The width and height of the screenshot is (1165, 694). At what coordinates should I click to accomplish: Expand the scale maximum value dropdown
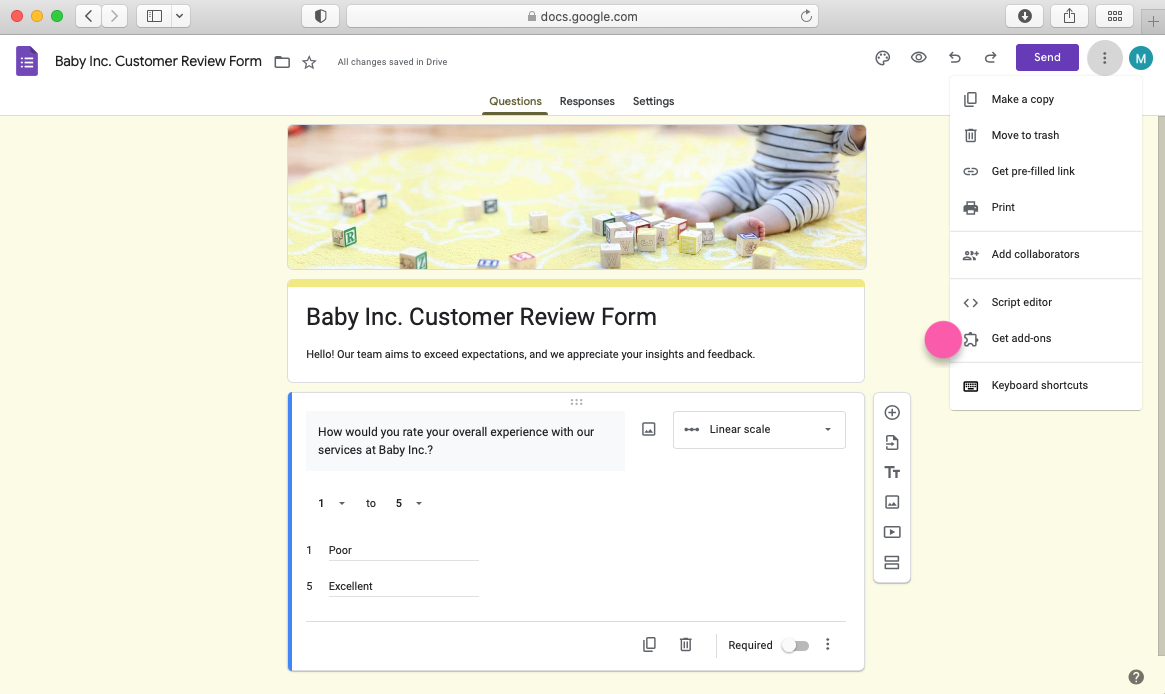(409, 504)
